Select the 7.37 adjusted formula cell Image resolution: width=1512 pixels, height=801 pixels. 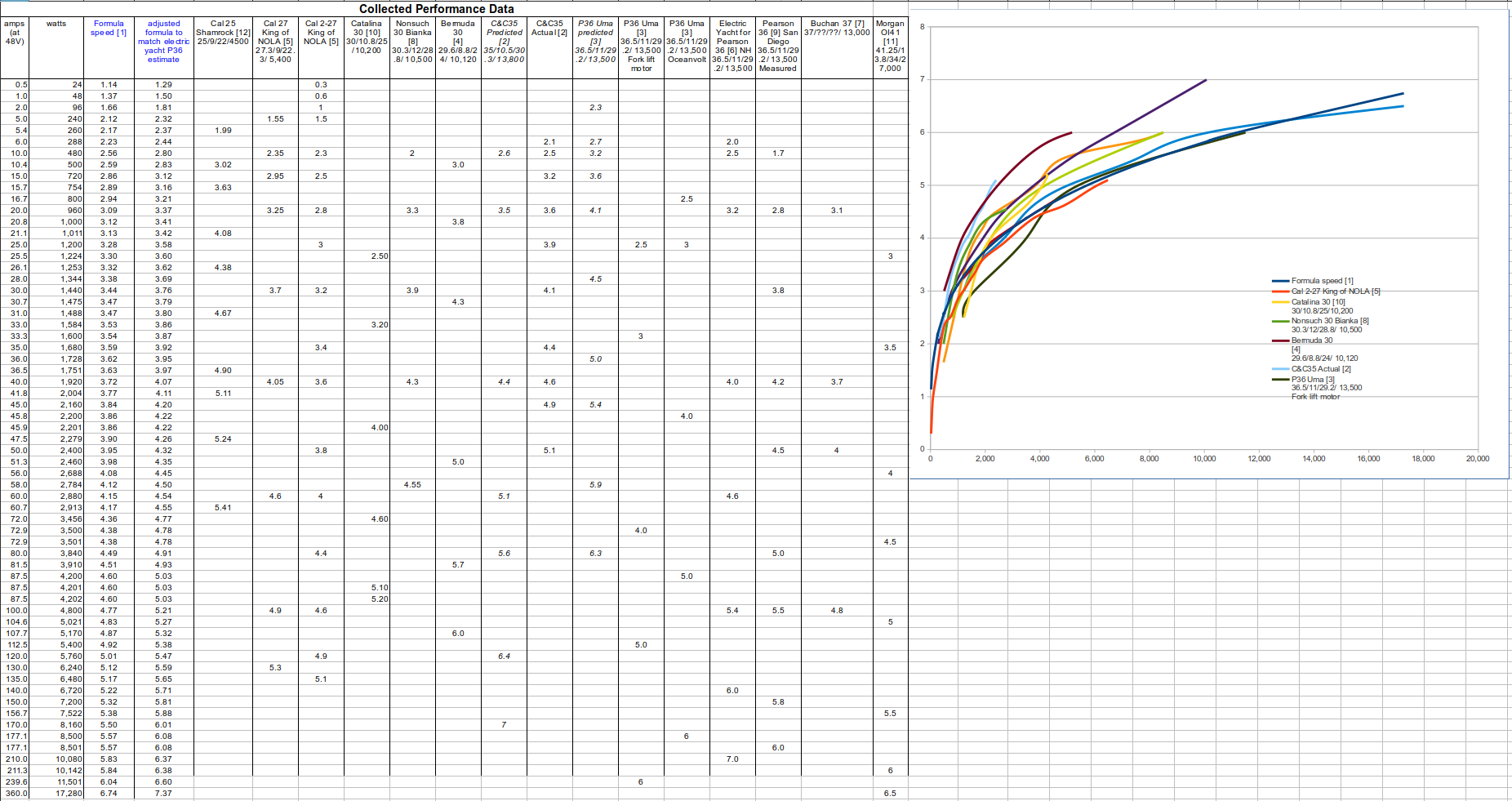point(163,794)
